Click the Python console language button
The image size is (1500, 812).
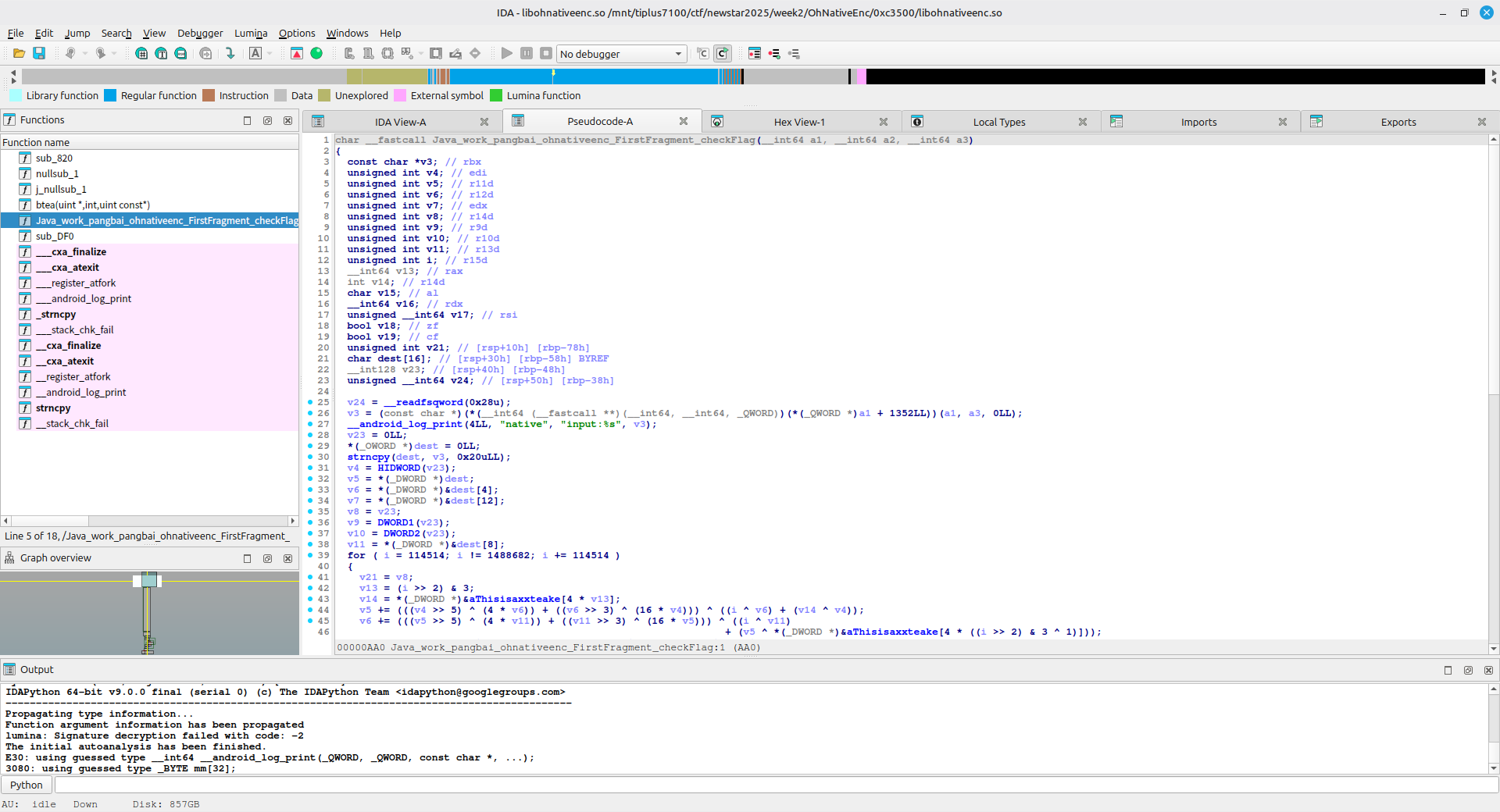pos(27,785)
